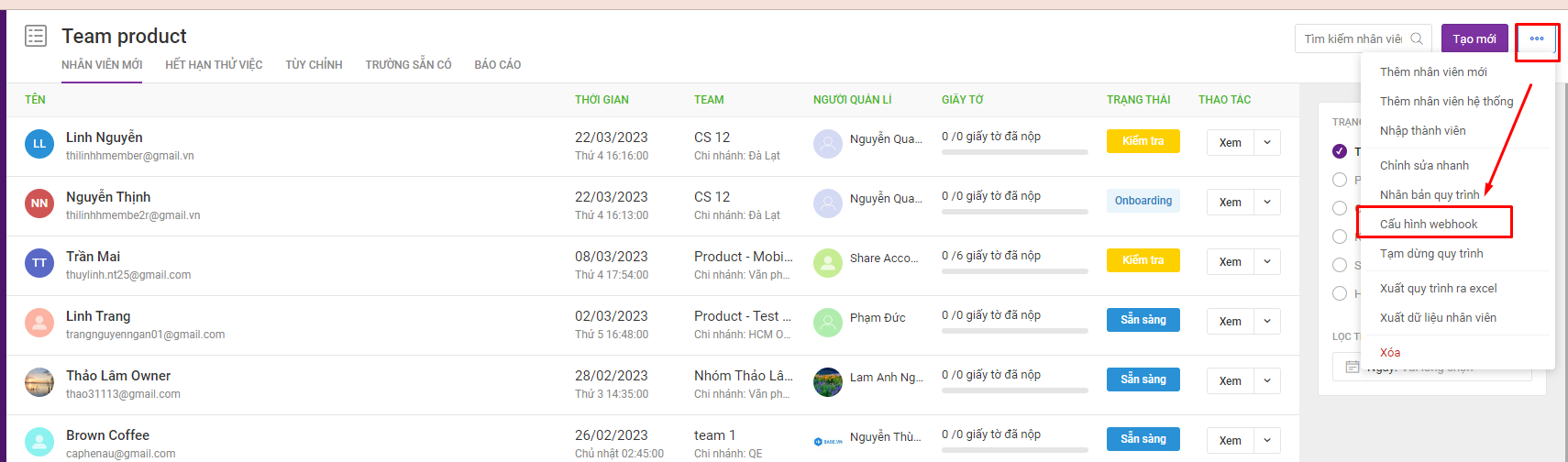The height and width of the screenshot is (462, 1568).
Task: Click Phạm Đức's manager avatar
Action: tap(828, 323)
